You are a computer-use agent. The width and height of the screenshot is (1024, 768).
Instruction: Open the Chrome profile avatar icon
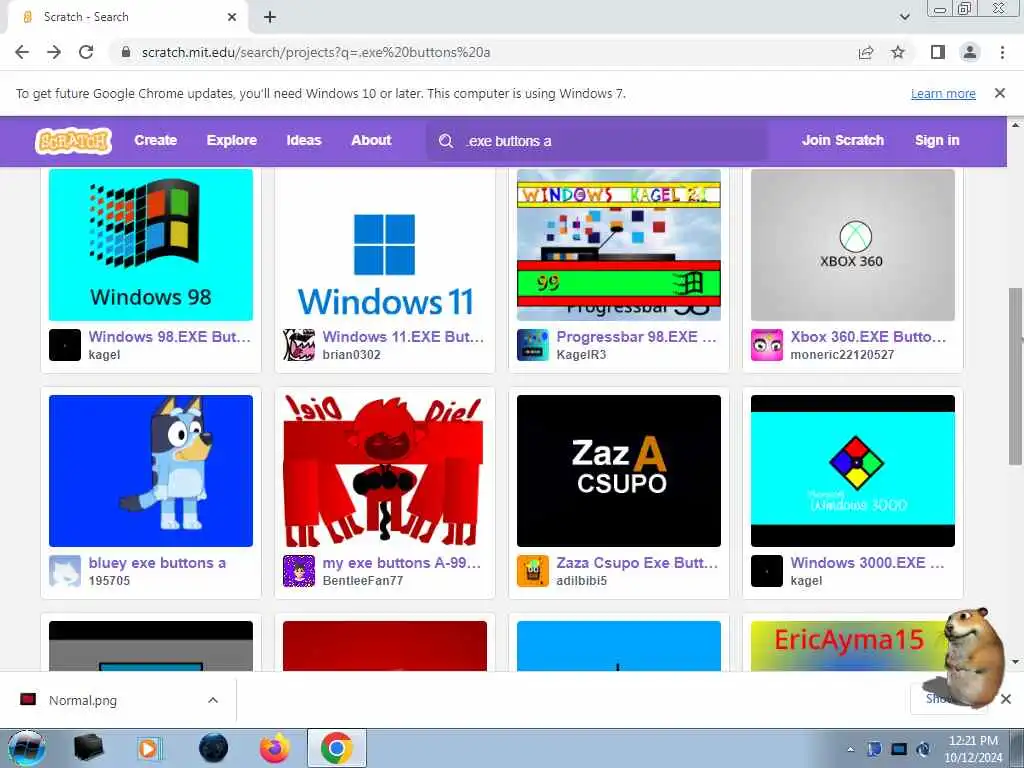[970, 52]
